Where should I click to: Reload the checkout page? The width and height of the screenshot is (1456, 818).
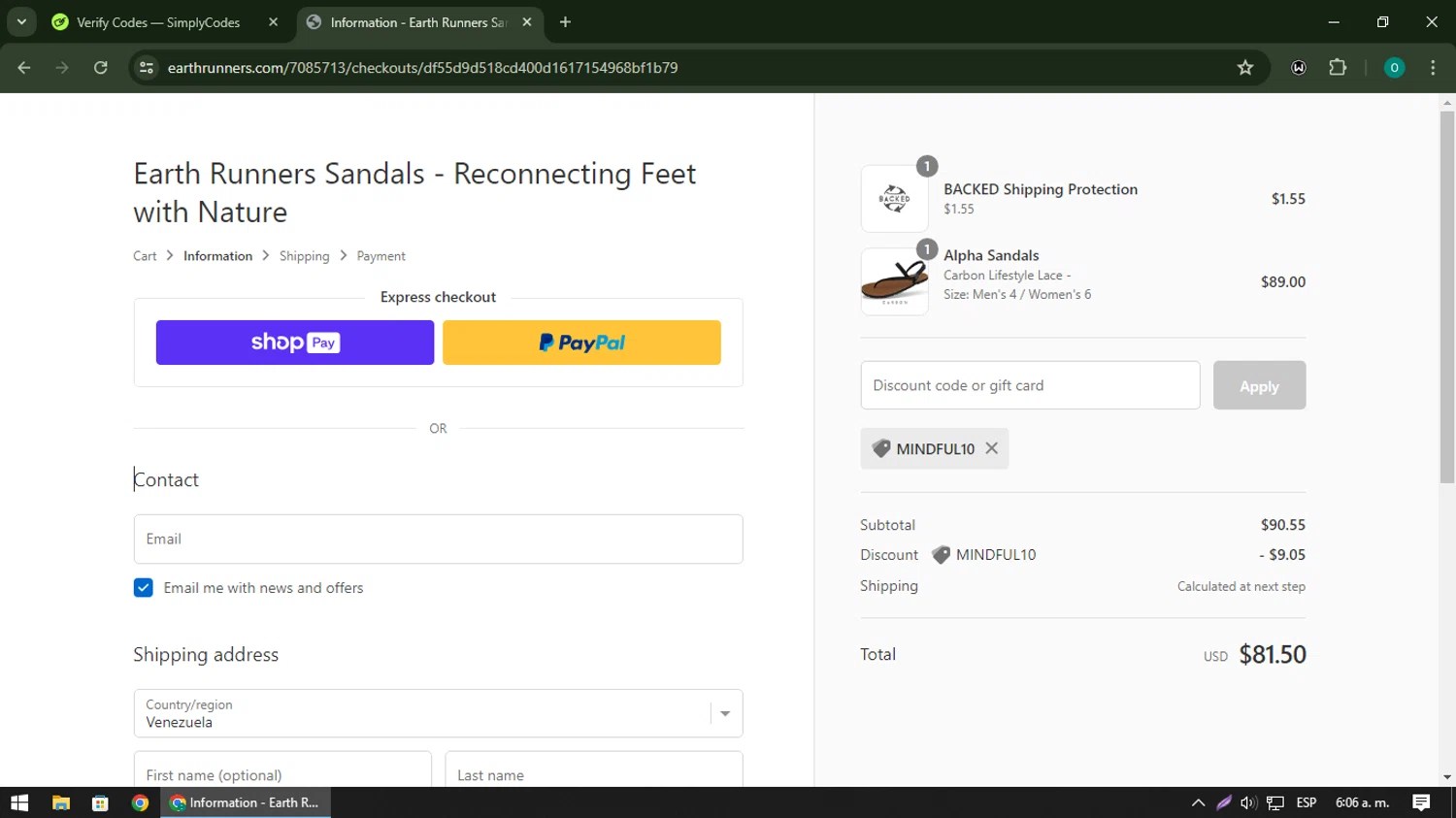point(101,68)
